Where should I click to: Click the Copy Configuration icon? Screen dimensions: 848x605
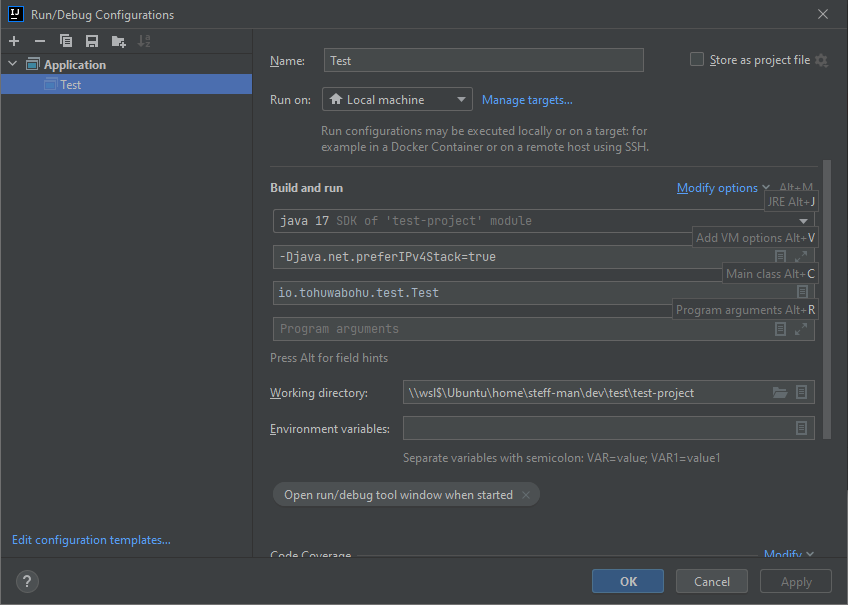pyautogui.click(x=66, y=41)
